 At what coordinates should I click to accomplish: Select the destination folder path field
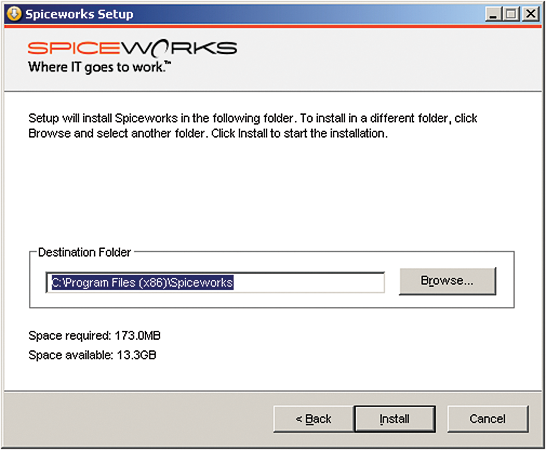click(215, 282)
